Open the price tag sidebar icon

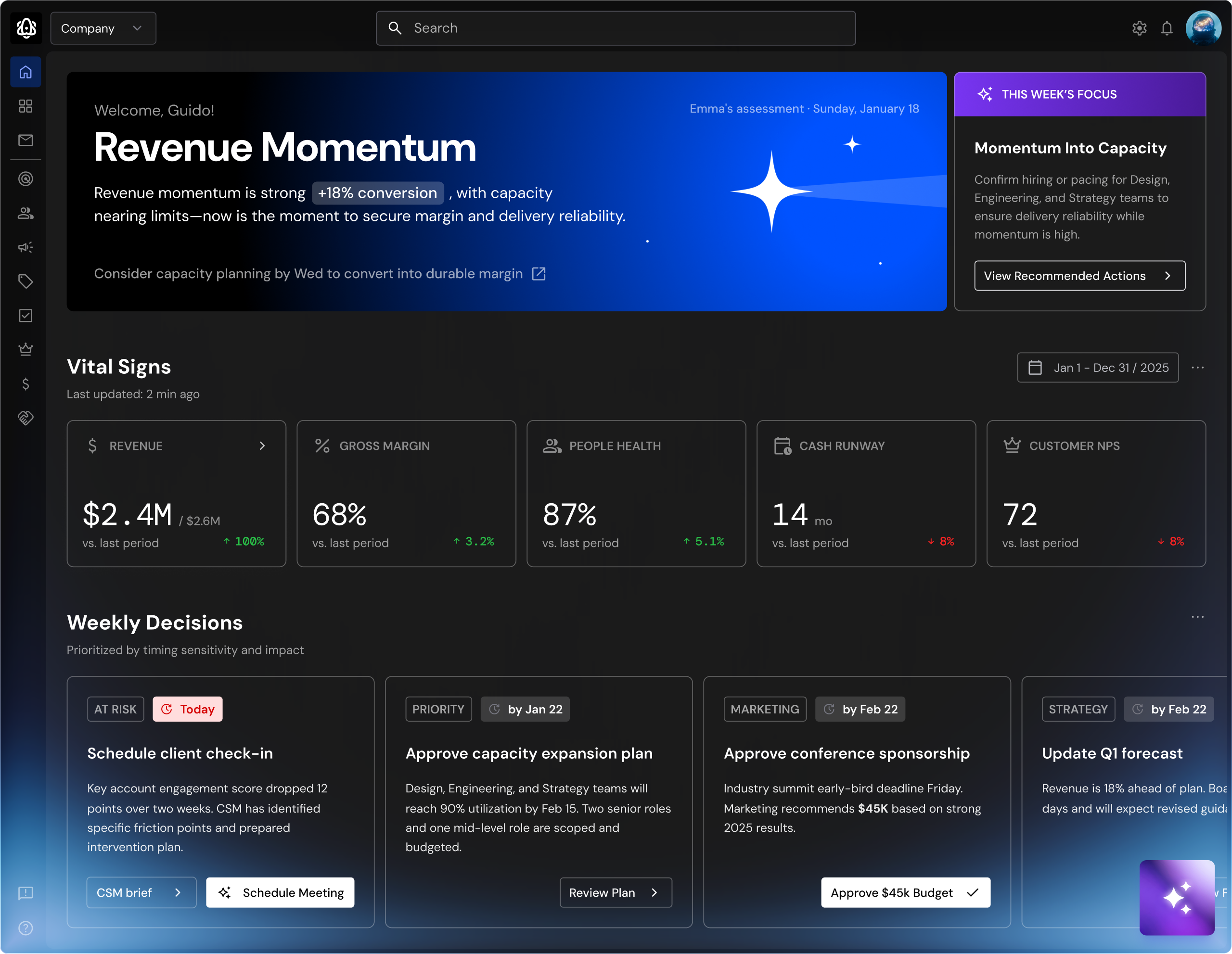[x=26, y=281]
